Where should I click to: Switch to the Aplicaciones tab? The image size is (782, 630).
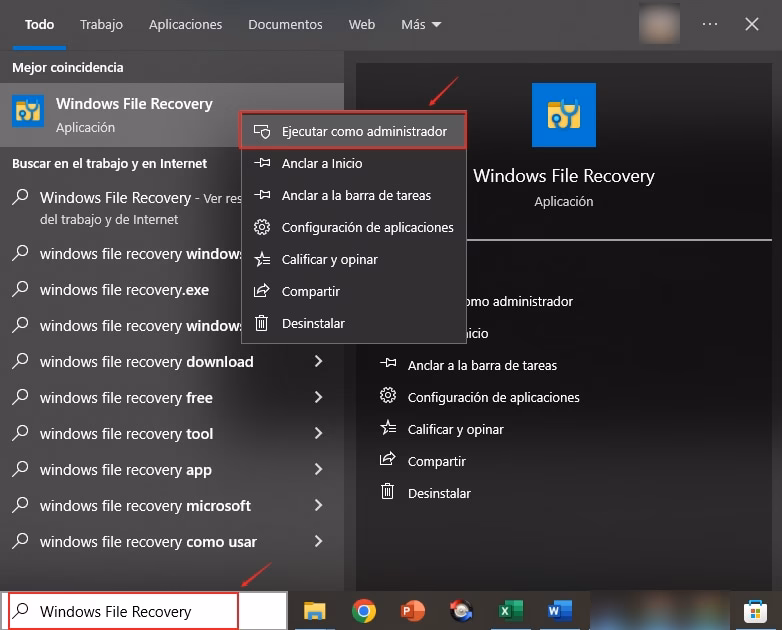click(186, 24)
